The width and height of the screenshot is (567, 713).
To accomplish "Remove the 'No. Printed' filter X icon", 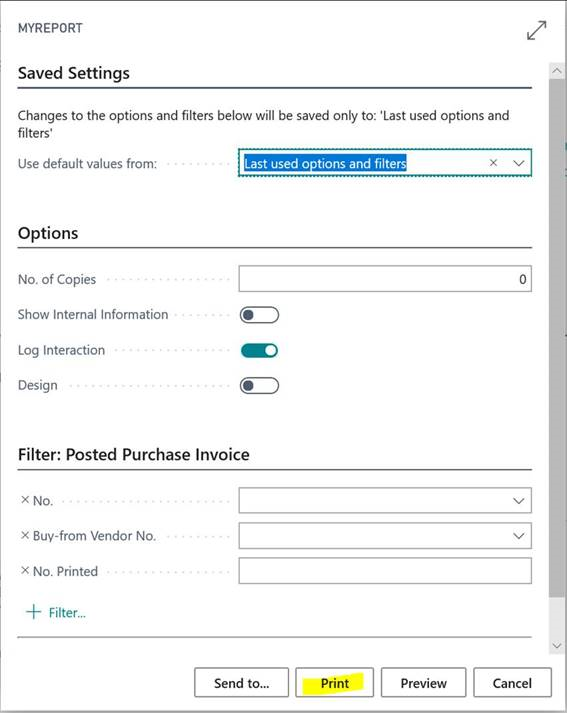I will [25, 570].
